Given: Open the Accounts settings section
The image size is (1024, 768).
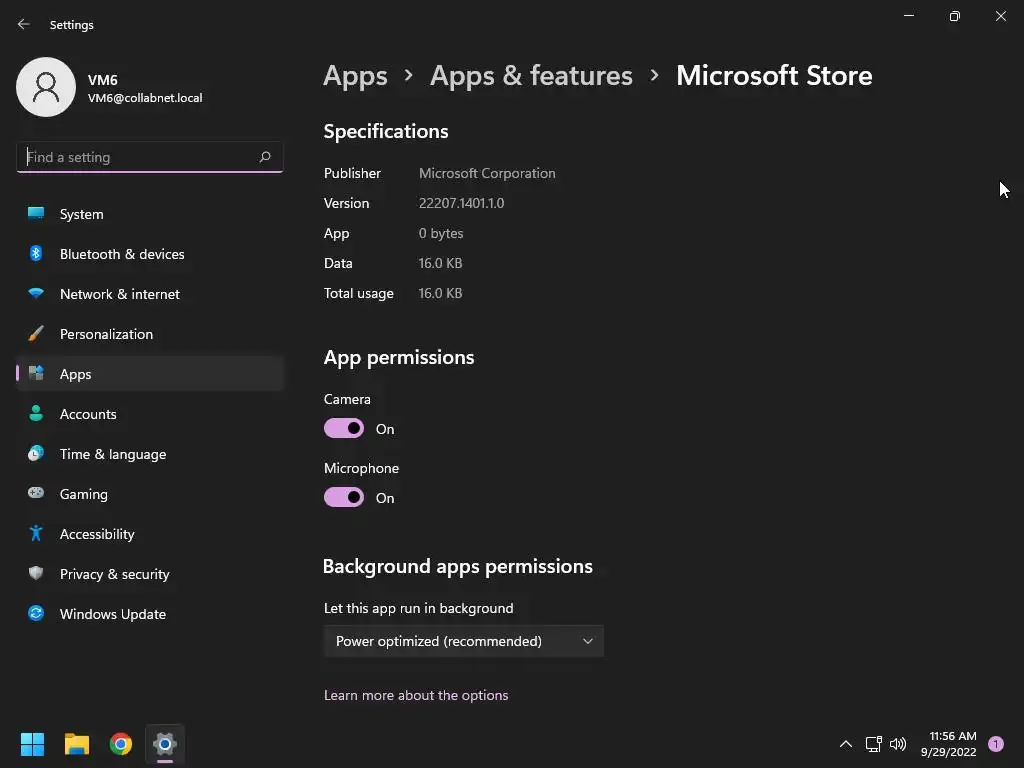Looking at the screenshot, I should click(88, 414).
